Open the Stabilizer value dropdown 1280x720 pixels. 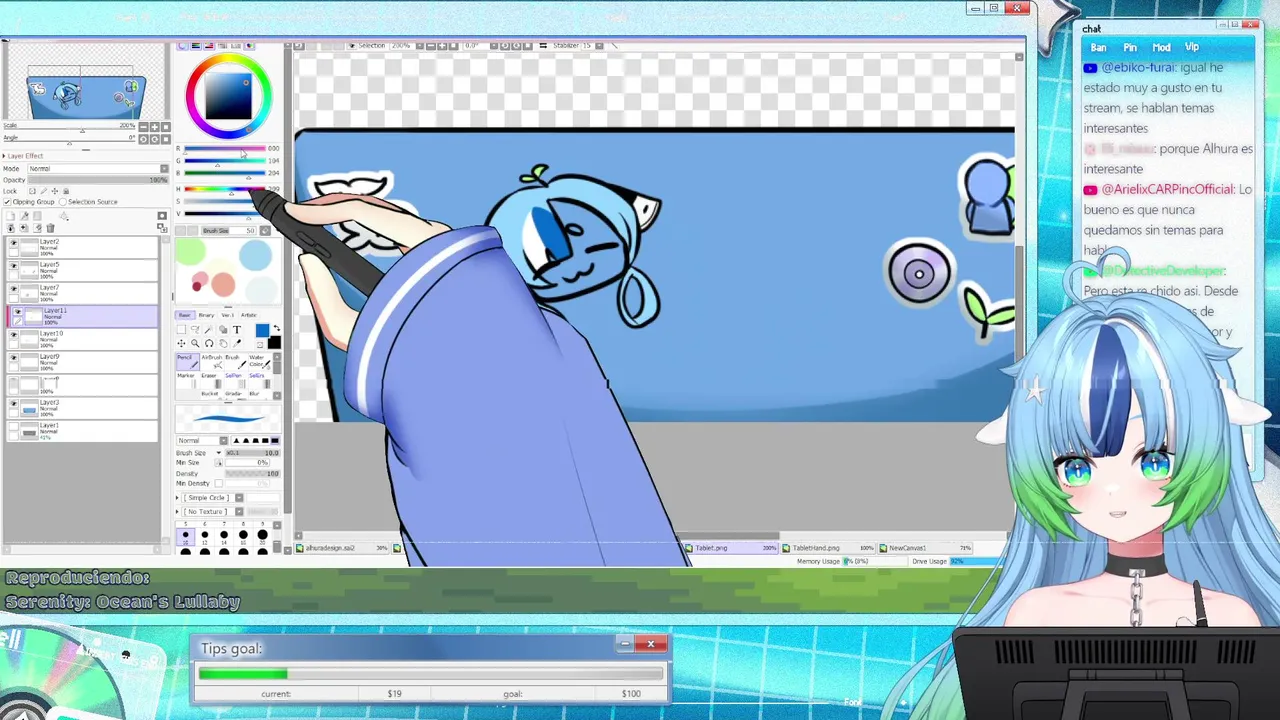[x=599, y=46]
